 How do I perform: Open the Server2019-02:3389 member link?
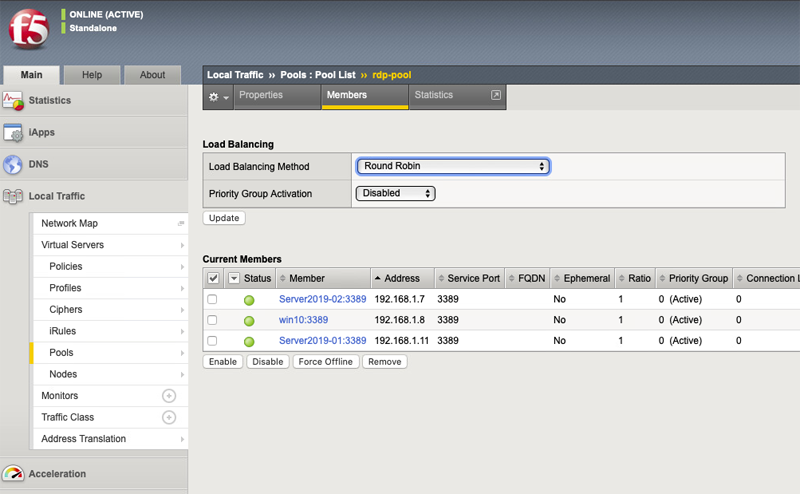tap(322, 299)
